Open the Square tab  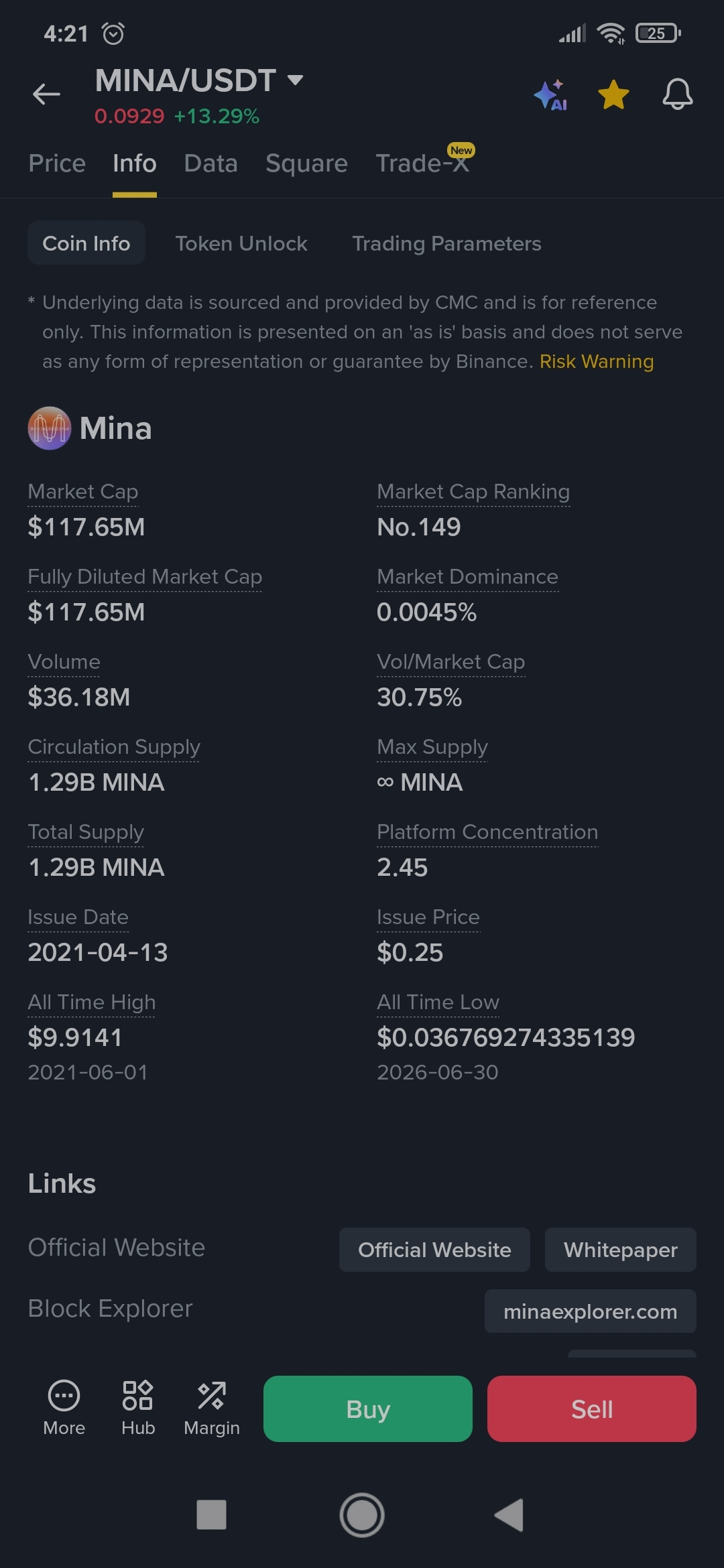[306, 164]
